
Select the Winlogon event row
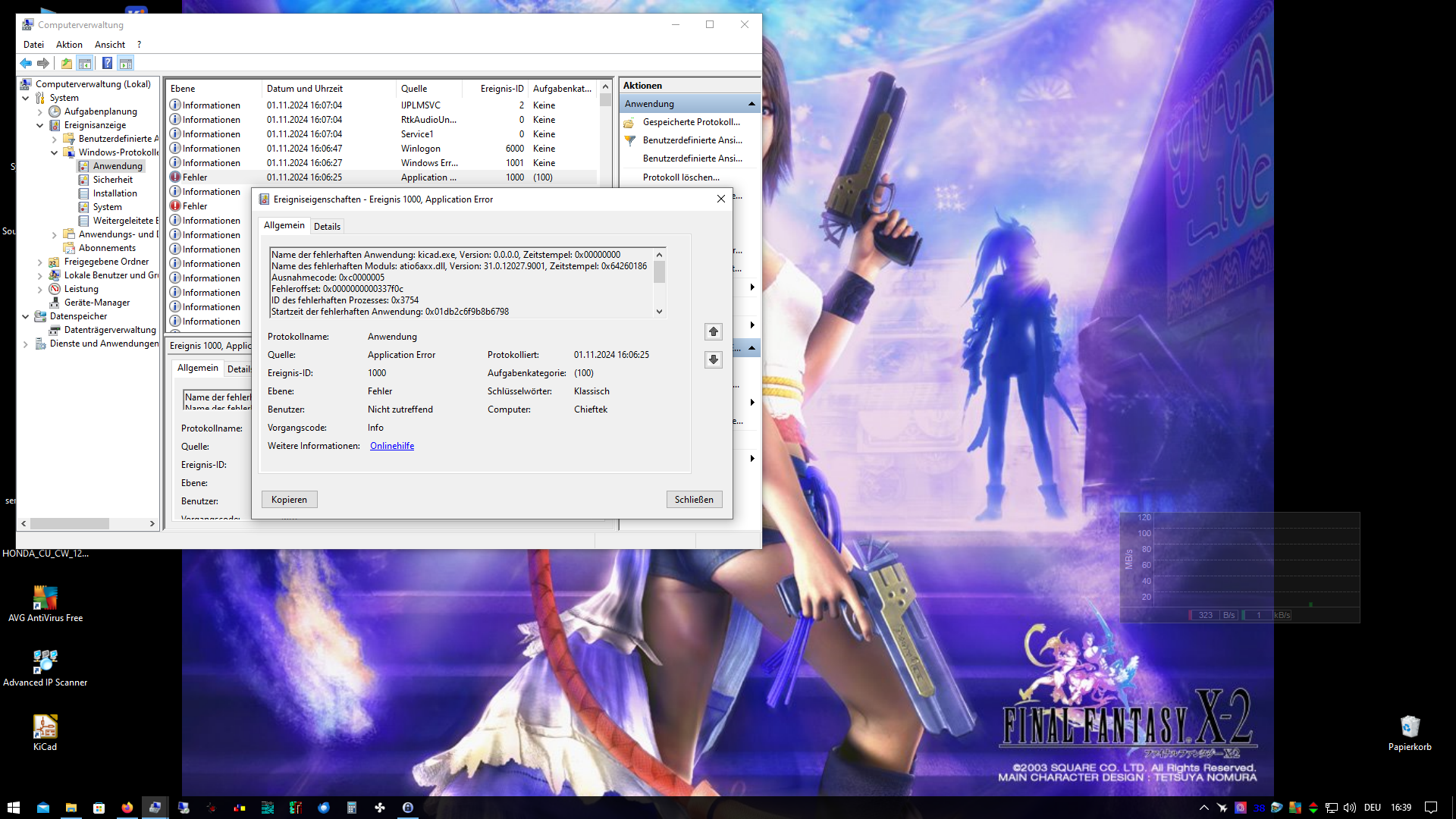click(x=381, y=149)
